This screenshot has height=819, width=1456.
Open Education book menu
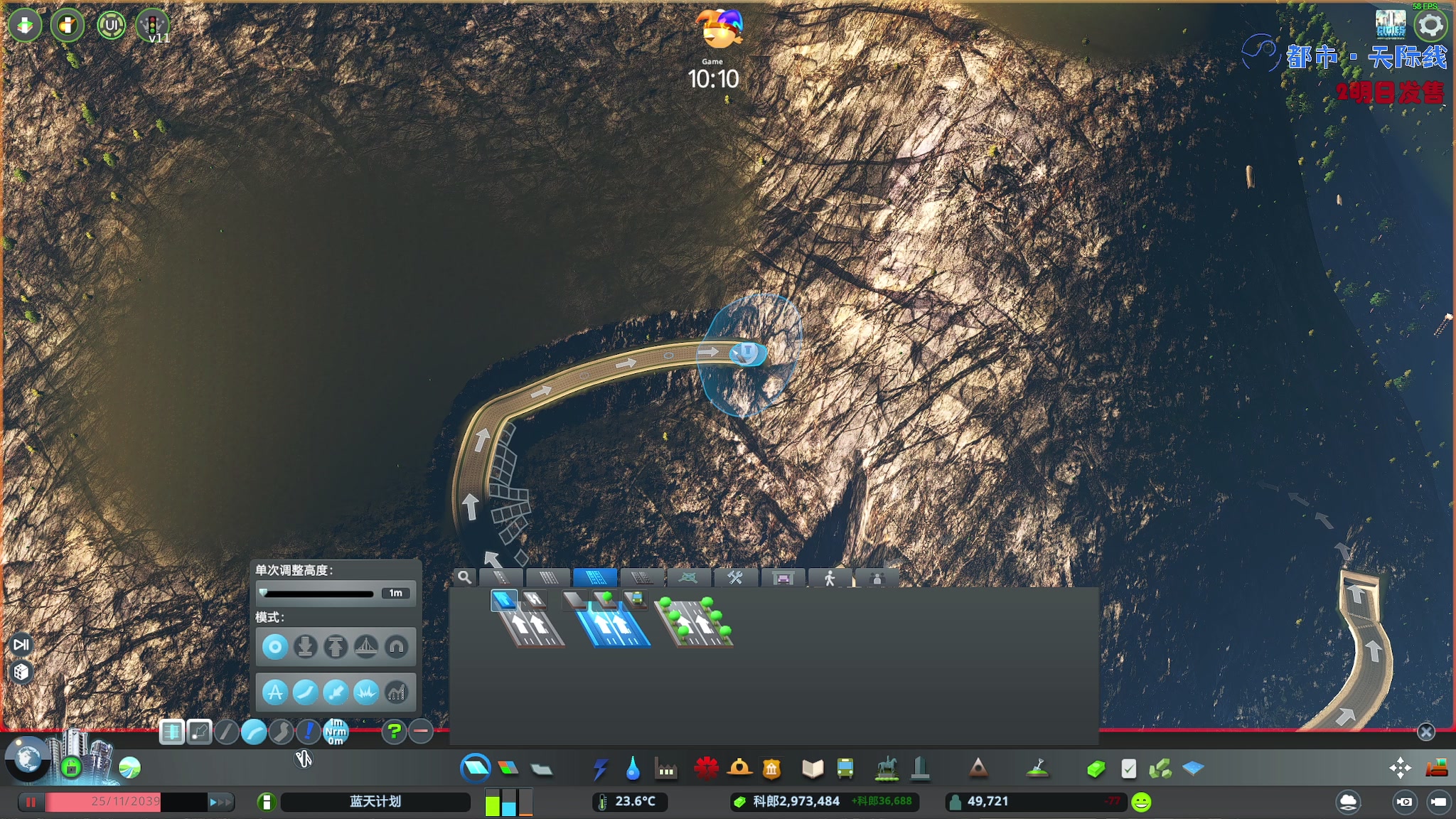[812, 769]
